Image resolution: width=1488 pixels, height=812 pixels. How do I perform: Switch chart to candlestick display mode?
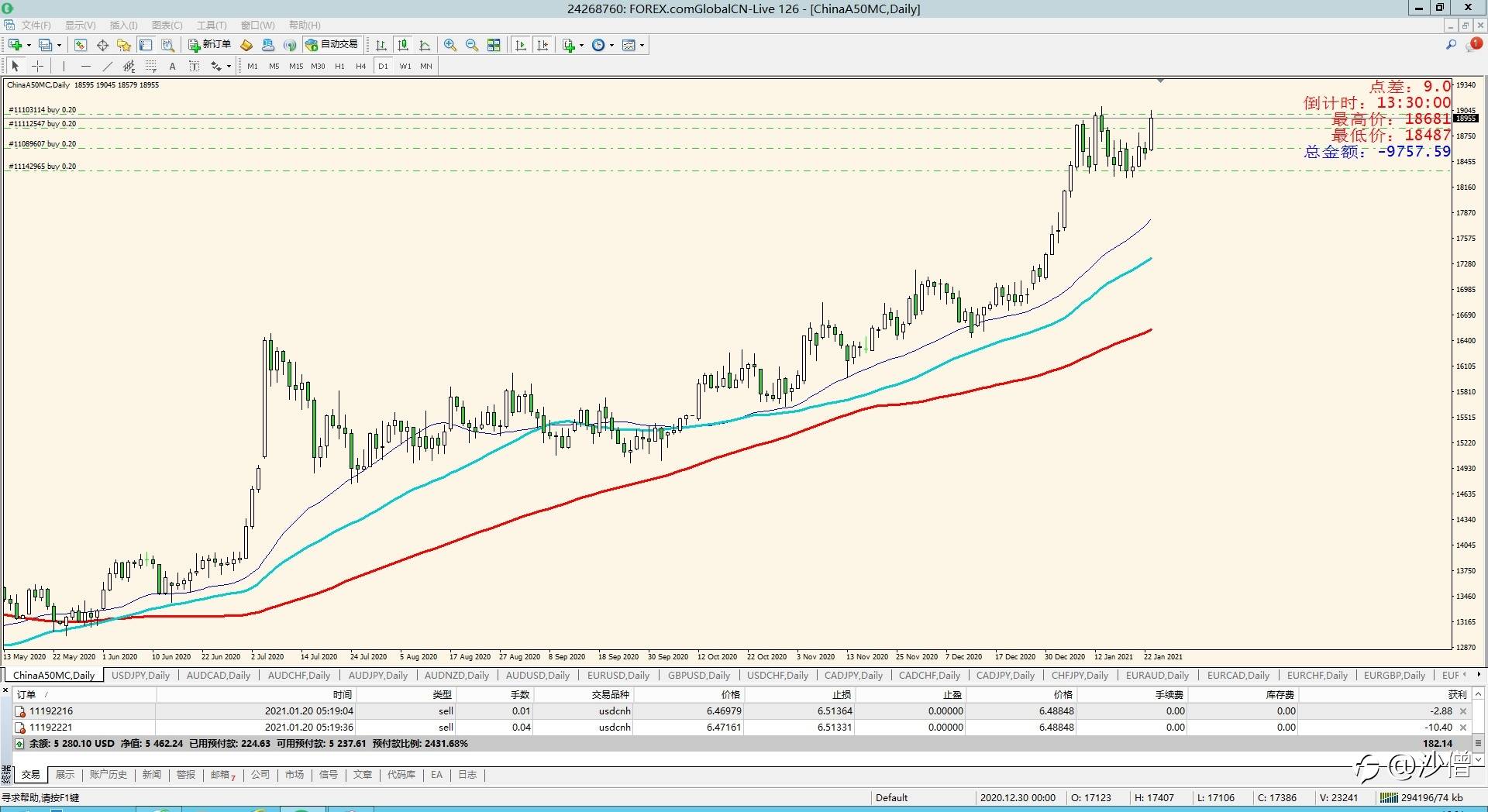click(x=403, y=45)
